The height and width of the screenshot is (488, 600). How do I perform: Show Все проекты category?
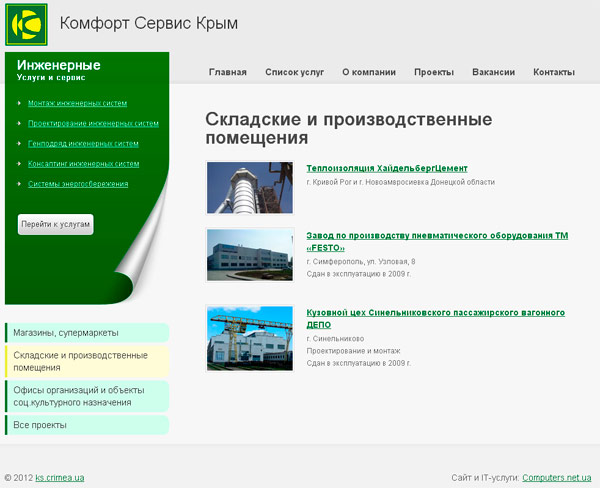pos(40,425)
